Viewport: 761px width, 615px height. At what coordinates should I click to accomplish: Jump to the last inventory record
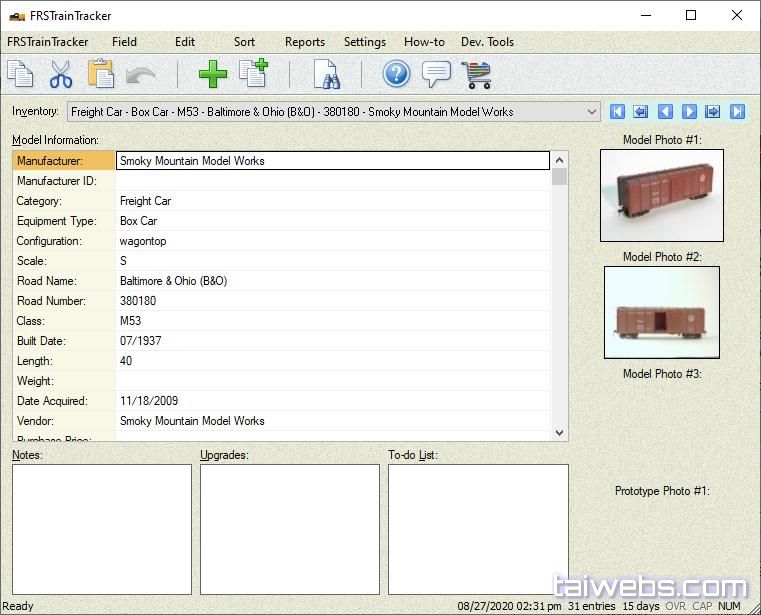click(x=737, y=112)
